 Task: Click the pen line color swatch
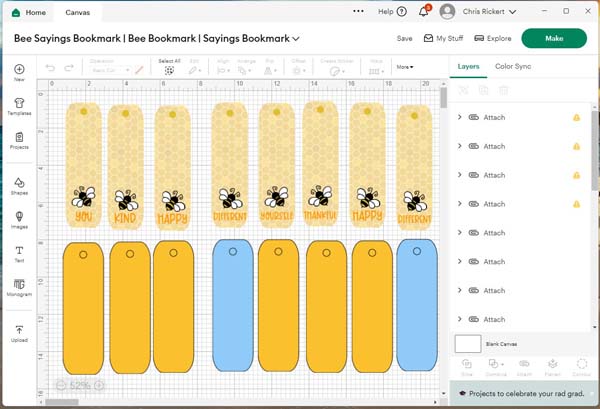pyautogui.click(x=139, y=70)
